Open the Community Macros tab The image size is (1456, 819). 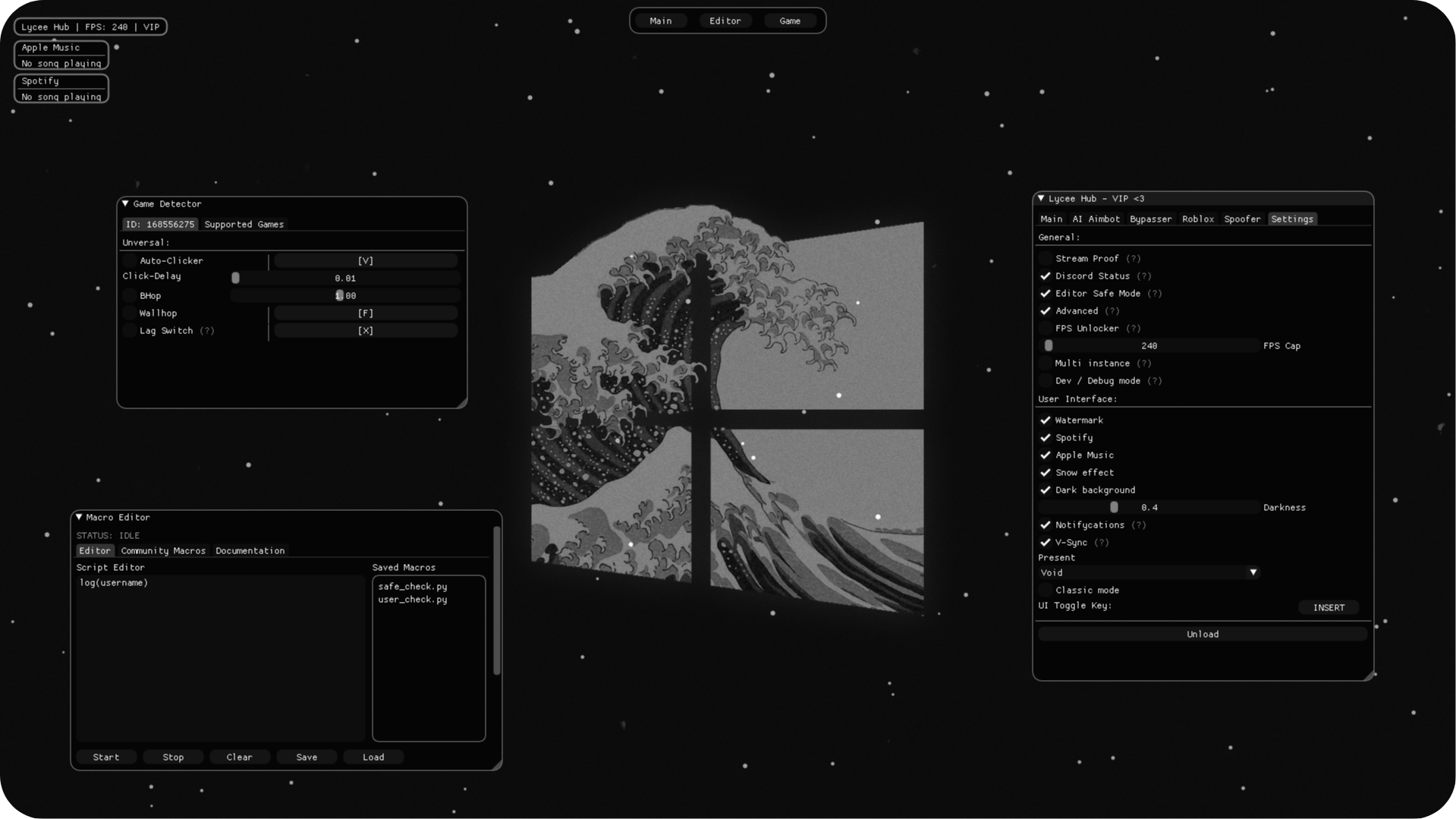(x=163, y=551)
